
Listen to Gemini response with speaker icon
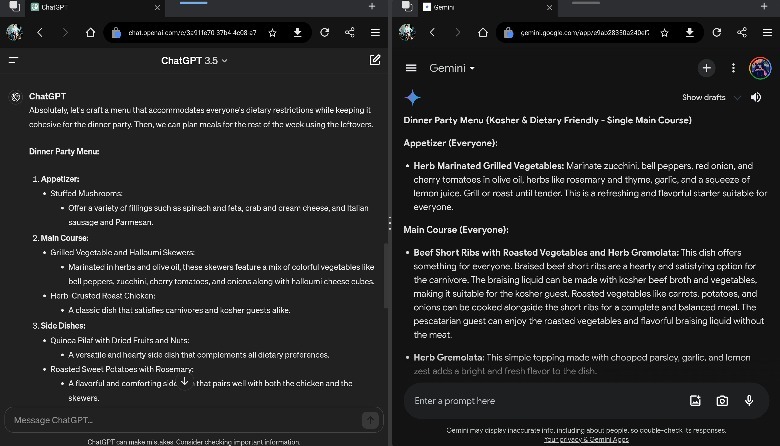pos(755,97)
